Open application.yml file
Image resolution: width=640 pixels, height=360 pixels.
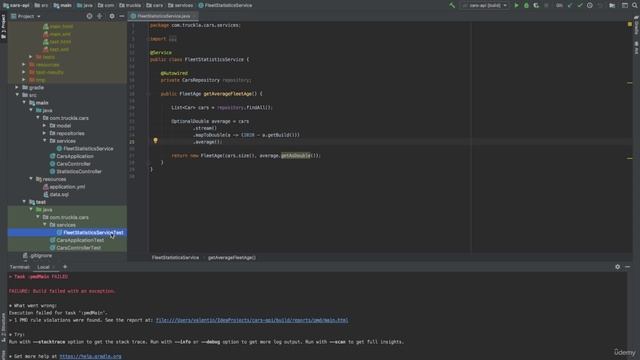(x=64, y=187)
